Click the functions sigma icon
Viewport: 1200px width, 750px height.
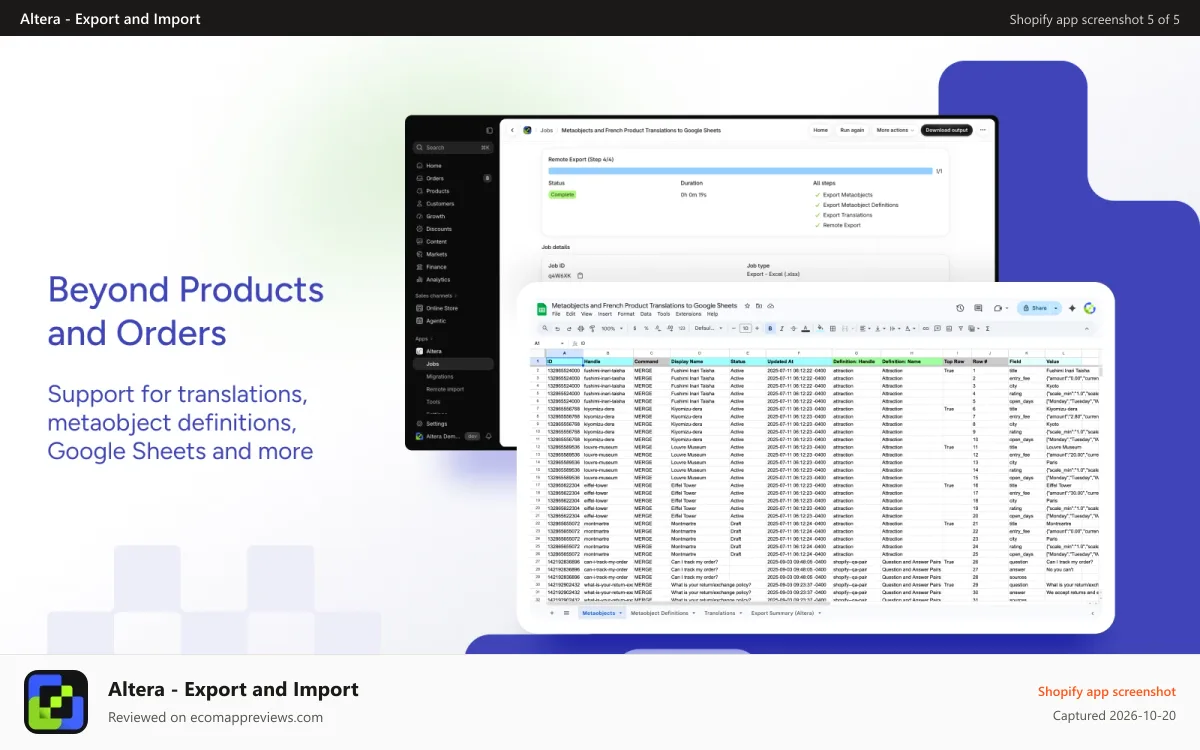[x=987, y=328]
